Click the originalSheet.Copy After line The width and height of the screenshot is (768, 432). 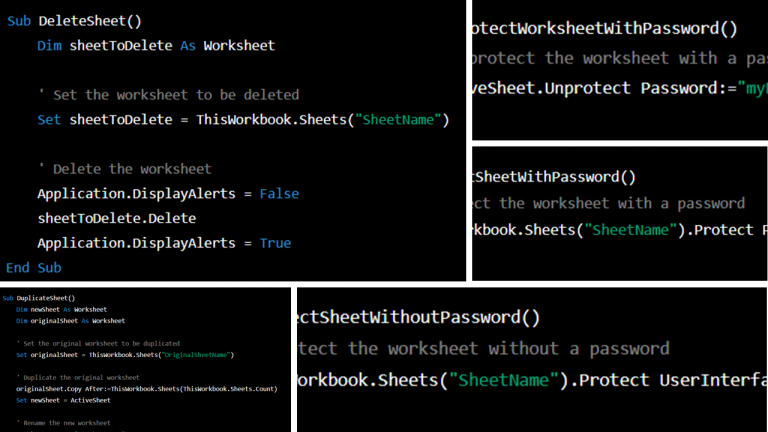click(146, 389)
